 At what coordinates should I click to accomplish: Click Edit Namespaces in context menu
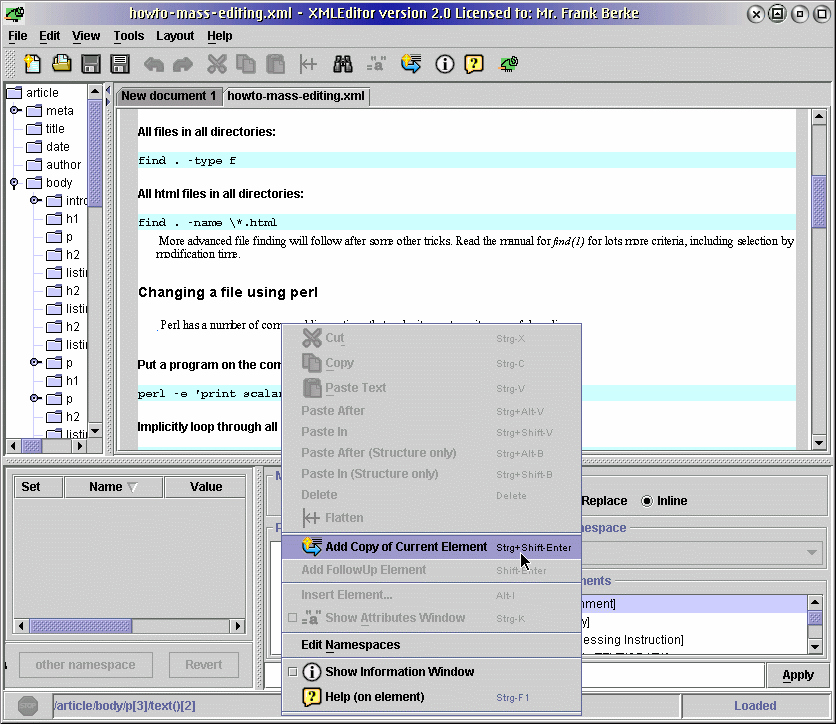click(x=350, y=645)
